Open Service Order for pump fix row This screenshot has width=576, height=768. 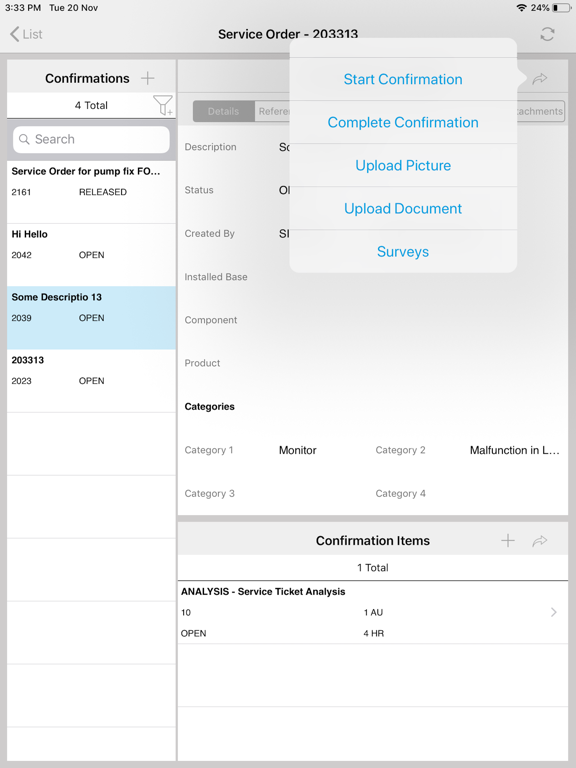pyautogui.click(x=91, y=192)
